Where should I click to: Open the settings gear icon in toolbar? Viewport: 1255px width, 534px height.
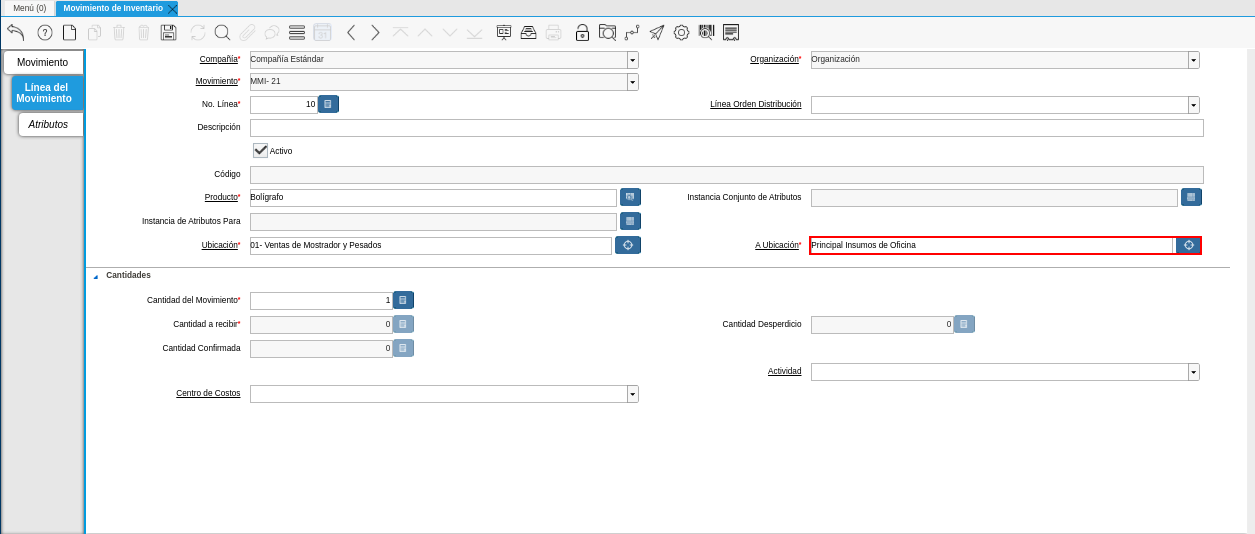pyautogui.click(x=681, y=32)
